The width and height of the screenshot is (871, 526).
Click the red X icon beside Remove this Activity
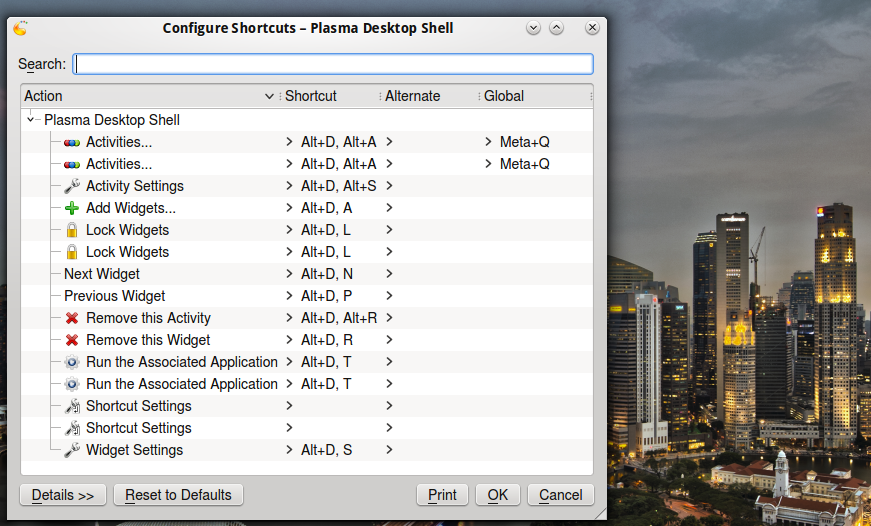pos(72,318)
